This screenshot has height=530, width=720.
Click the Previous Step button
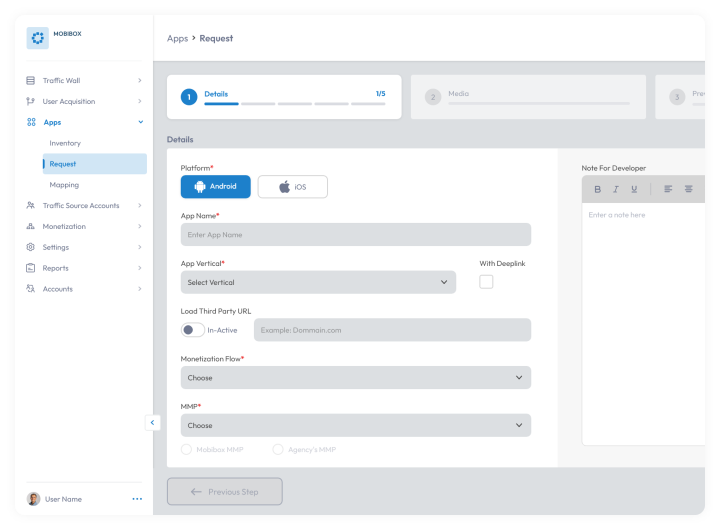tap(225, 491)
